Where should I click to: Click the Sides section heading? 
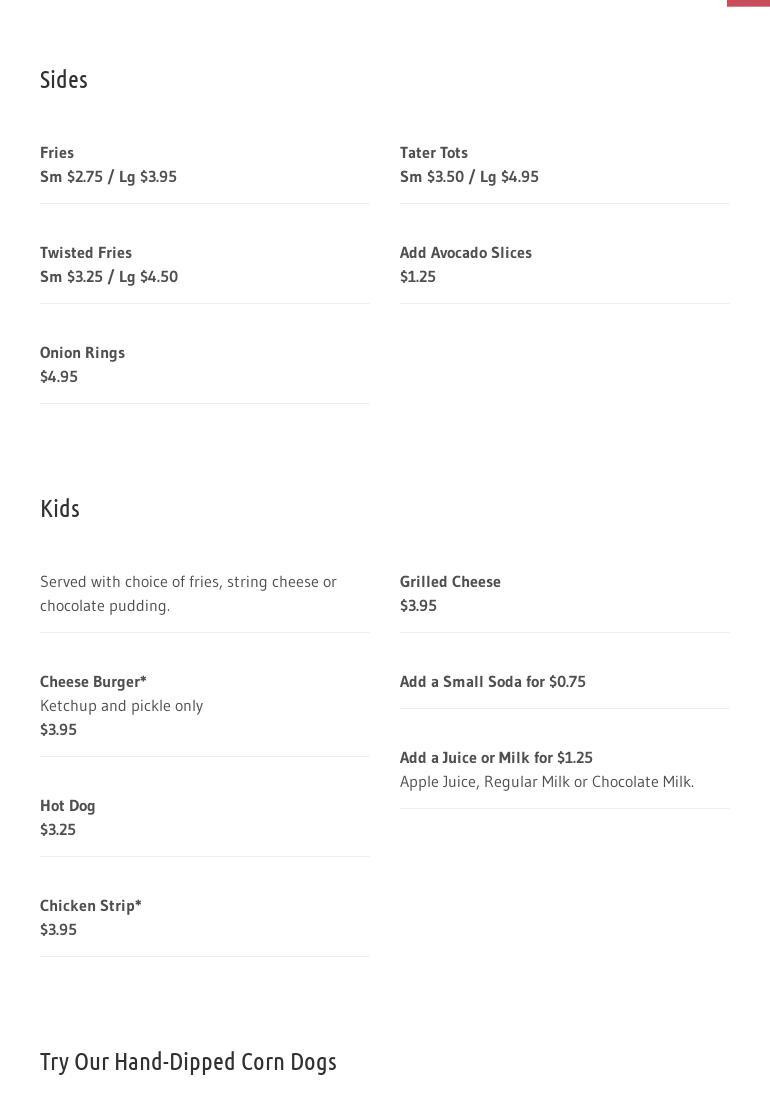pyautogui.click(x=64, y=79)
